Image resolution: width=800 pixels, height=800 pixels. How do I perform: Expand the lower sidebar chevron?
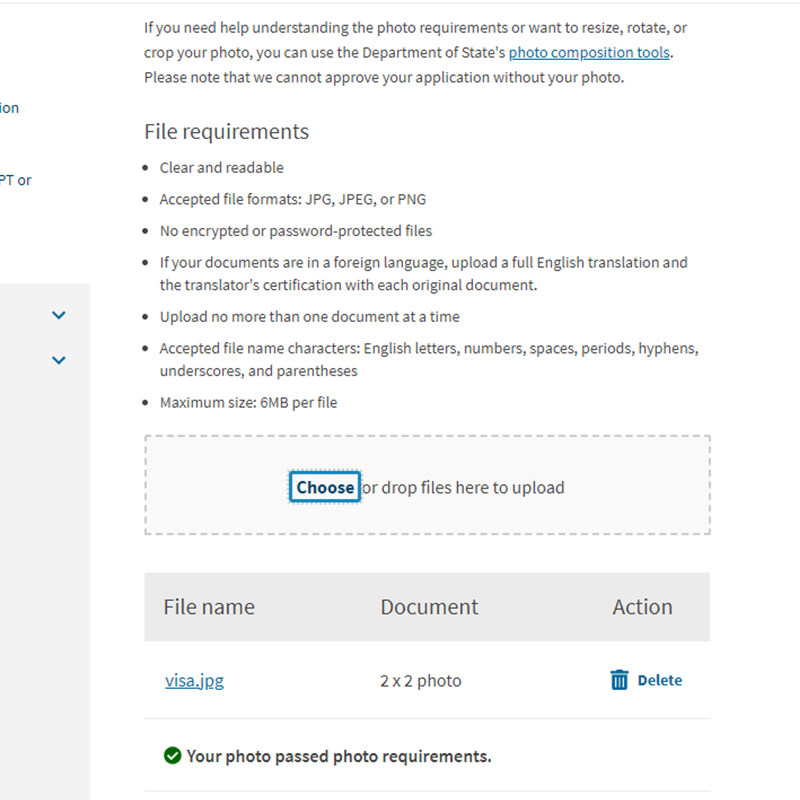click(59, 360)
